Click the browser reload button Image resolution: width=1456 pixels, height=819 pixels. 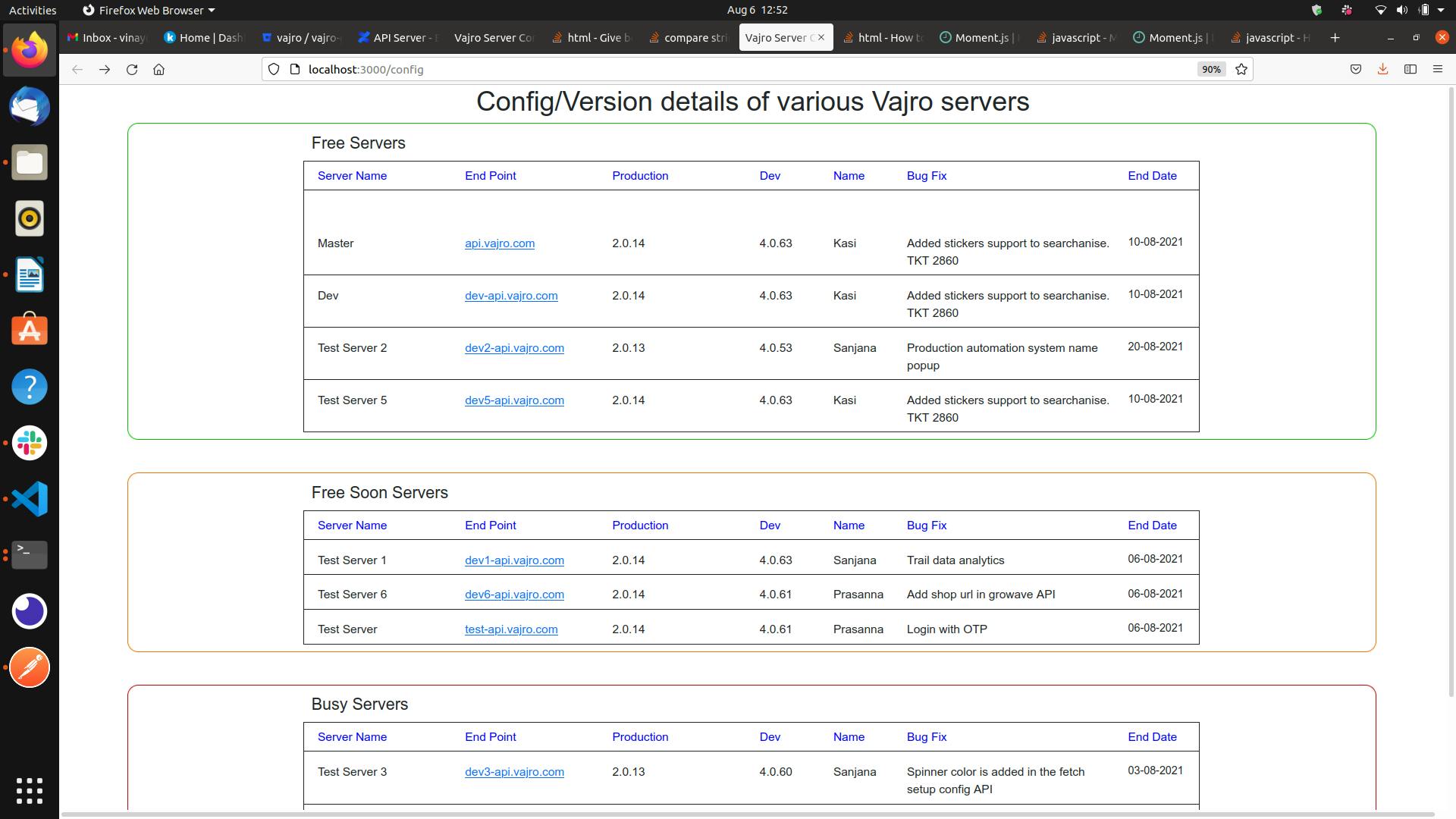pos(132,69)
